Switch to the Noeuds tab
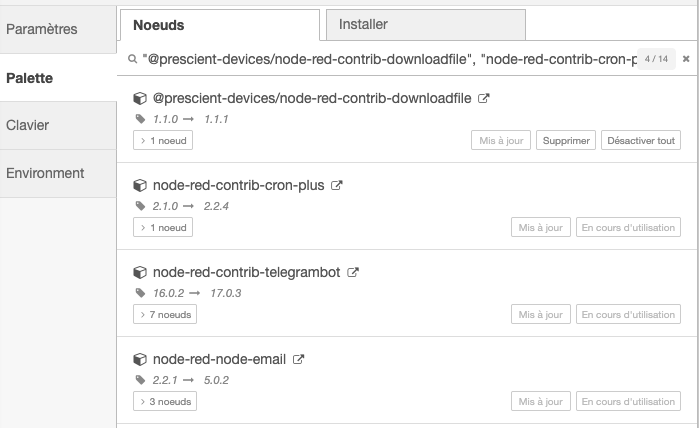 click(x=220, y=25)
